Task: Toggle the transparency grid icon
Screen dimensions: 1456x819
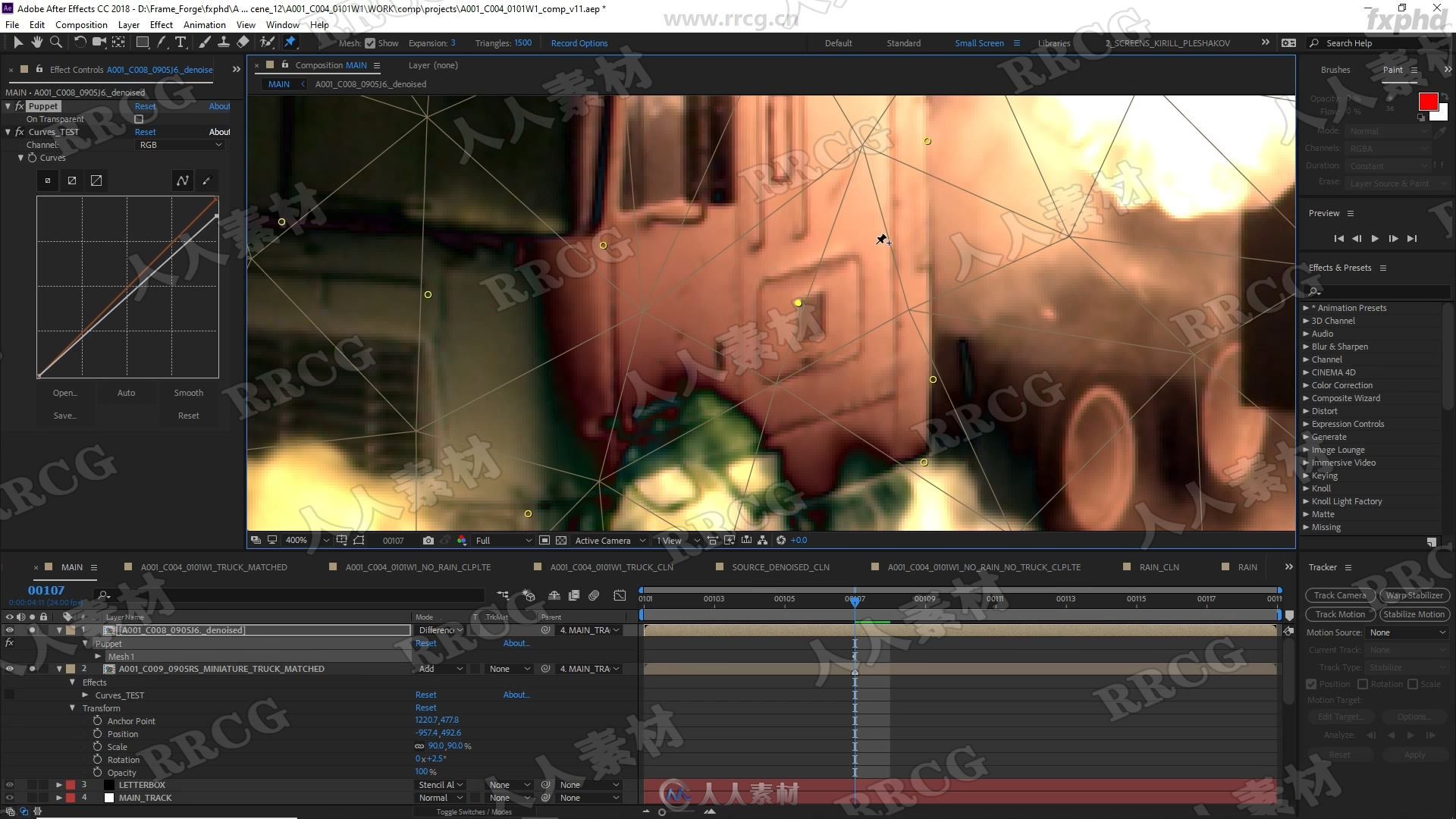Action: click(x=561, y=541)
